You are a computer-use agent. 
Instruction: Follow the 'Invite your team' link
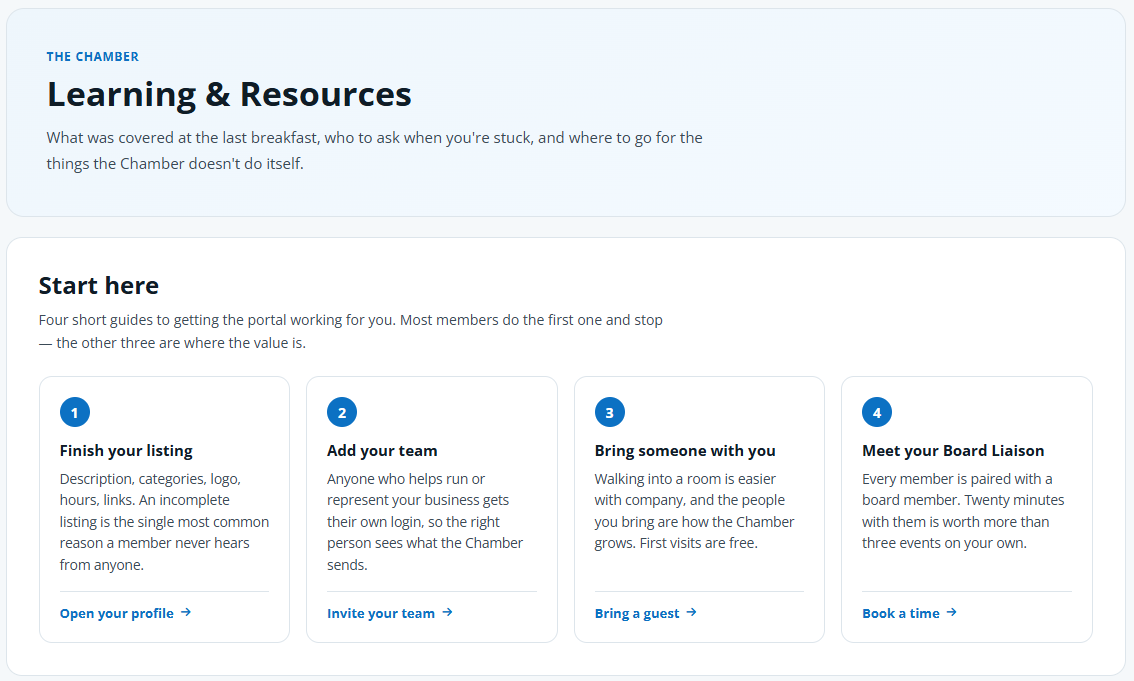[x=390, y=613]
